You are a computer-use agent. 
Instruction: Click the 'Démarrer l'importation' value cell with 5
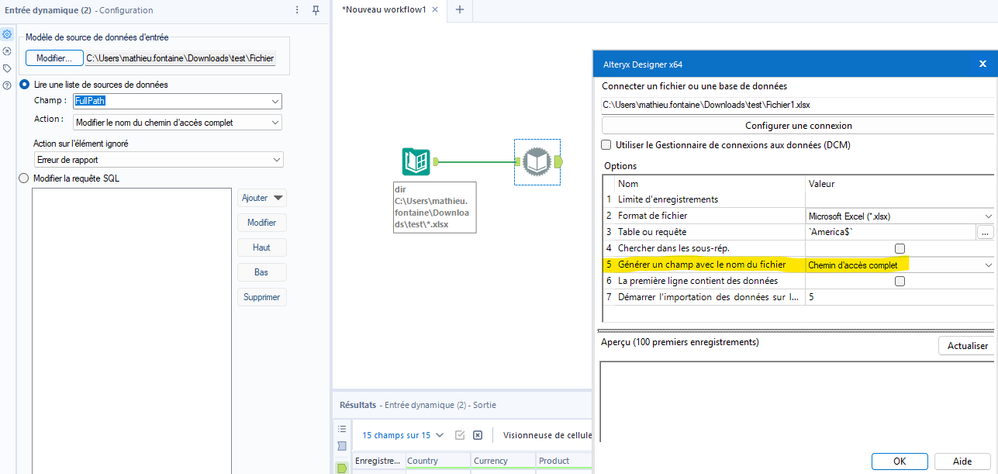point(899,297)
